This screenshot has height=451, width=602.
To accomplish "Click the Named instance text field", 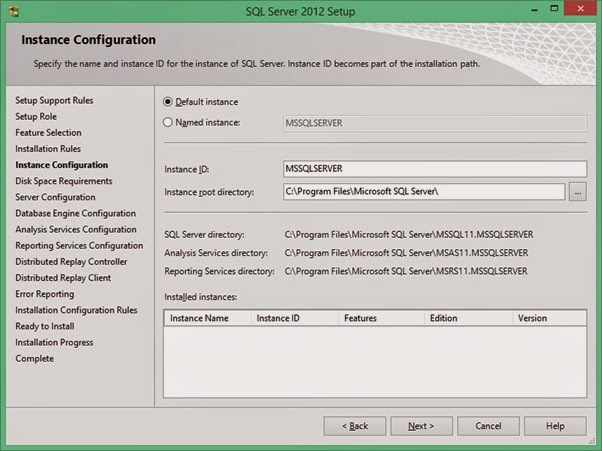I will pyautogui.click(x=435, y=123).
